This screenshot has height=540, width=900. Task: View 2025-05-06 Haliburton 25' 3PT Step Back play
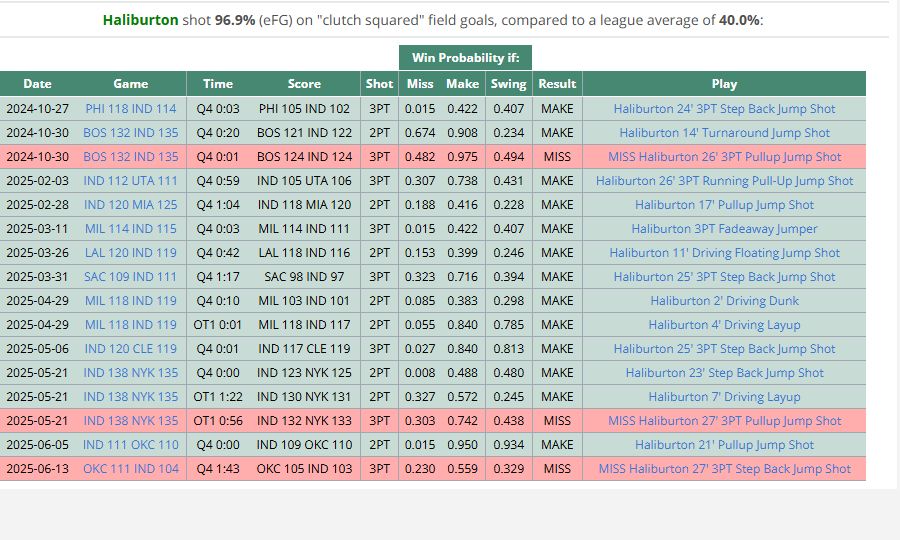click(x=724, y=349)
